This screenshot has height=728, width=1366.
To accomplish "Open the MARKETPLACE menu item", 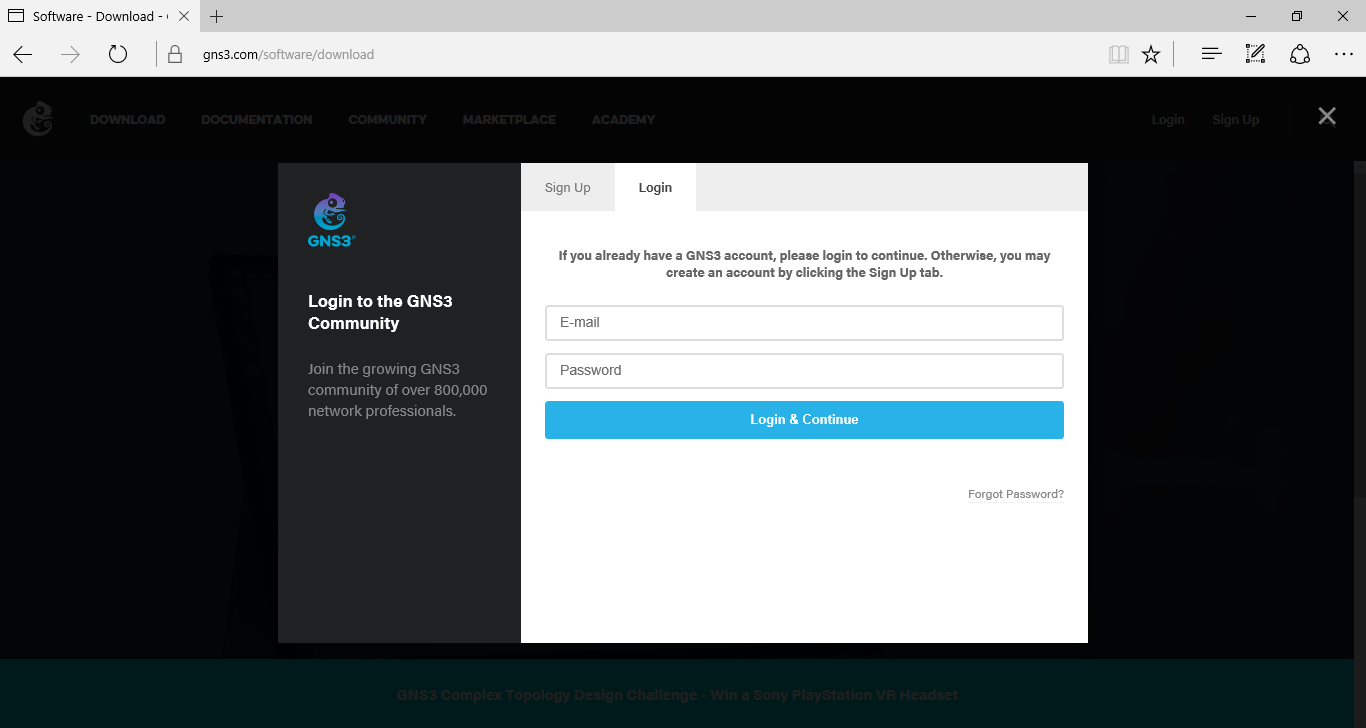I will point(508,119).
